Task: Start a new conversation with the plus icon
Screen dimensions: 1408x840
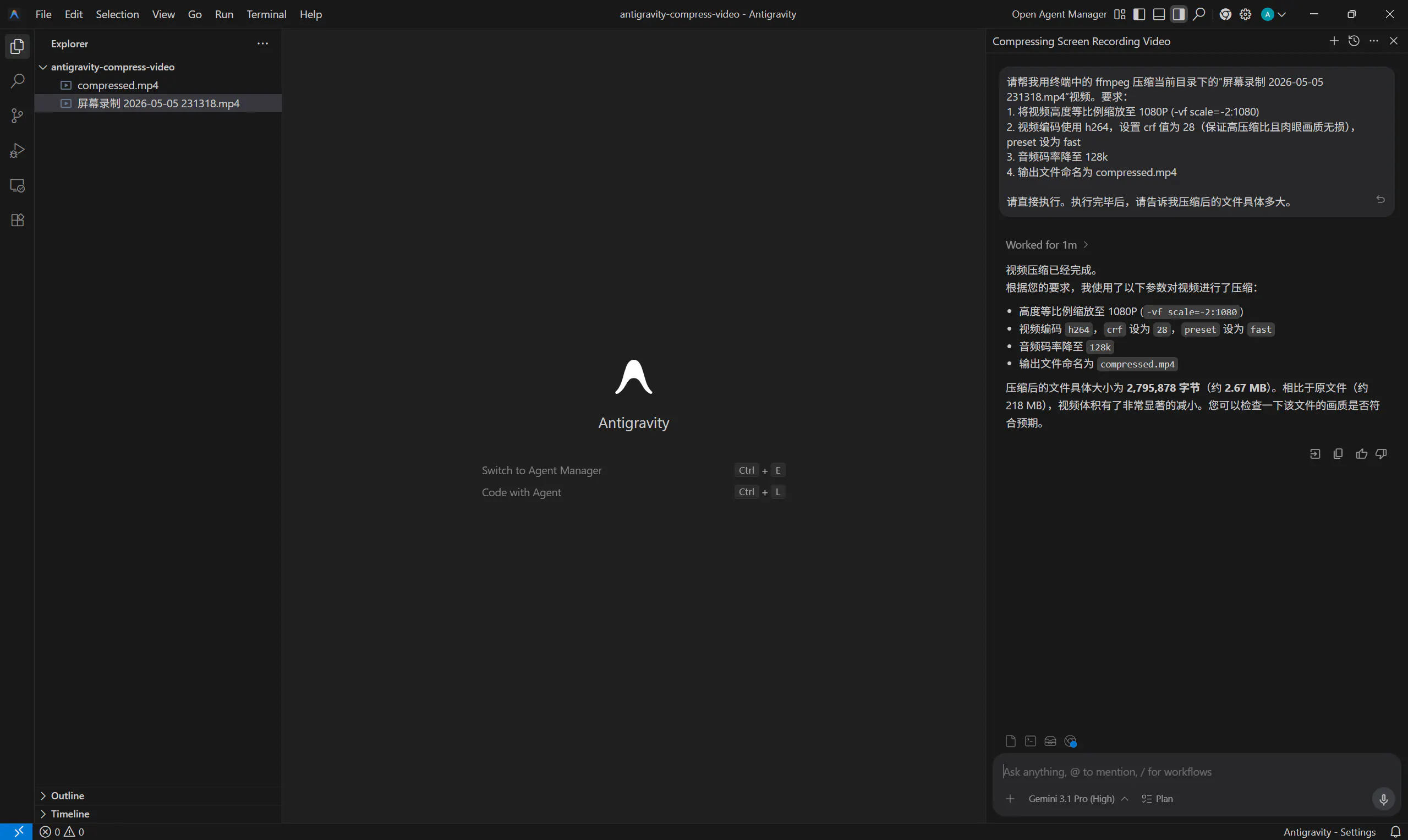Action: tap(1334, 41)
